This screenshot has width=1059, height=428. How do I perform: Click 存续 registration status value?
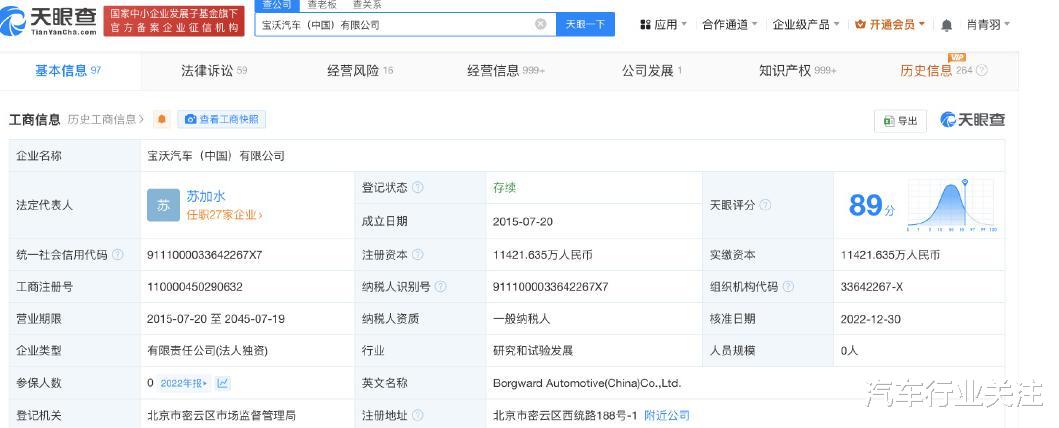504,188
